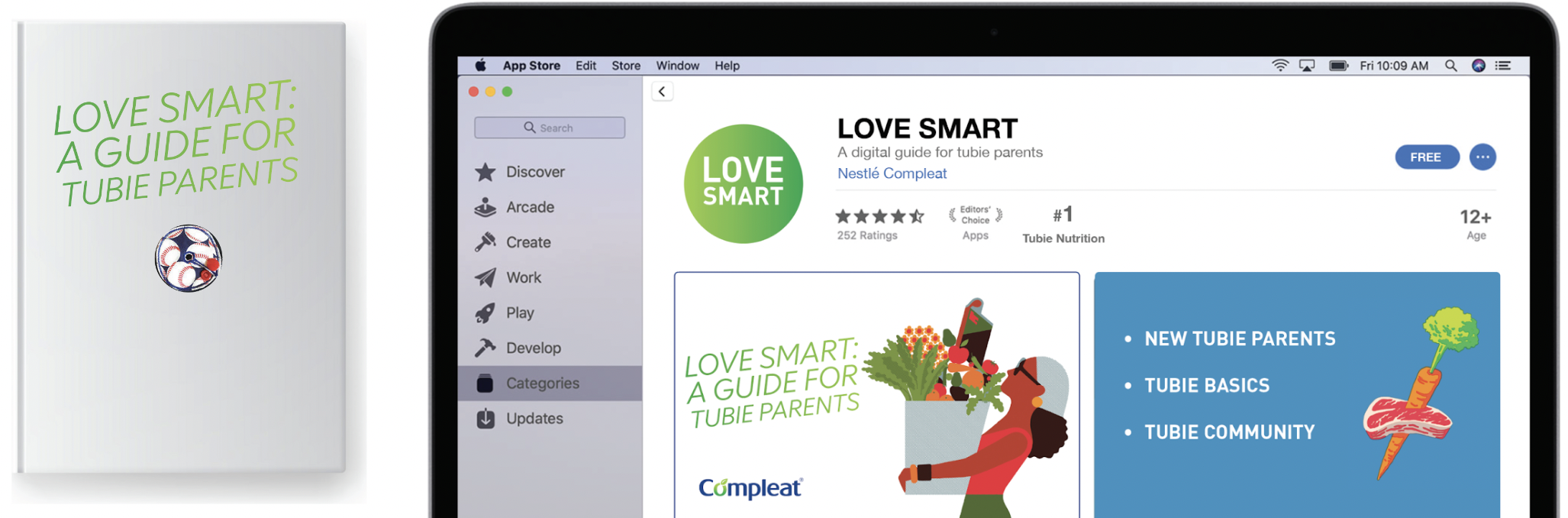Open Notification Center list icon
The height and width of the screenshot is (518, 1568).
point(1503,66)
